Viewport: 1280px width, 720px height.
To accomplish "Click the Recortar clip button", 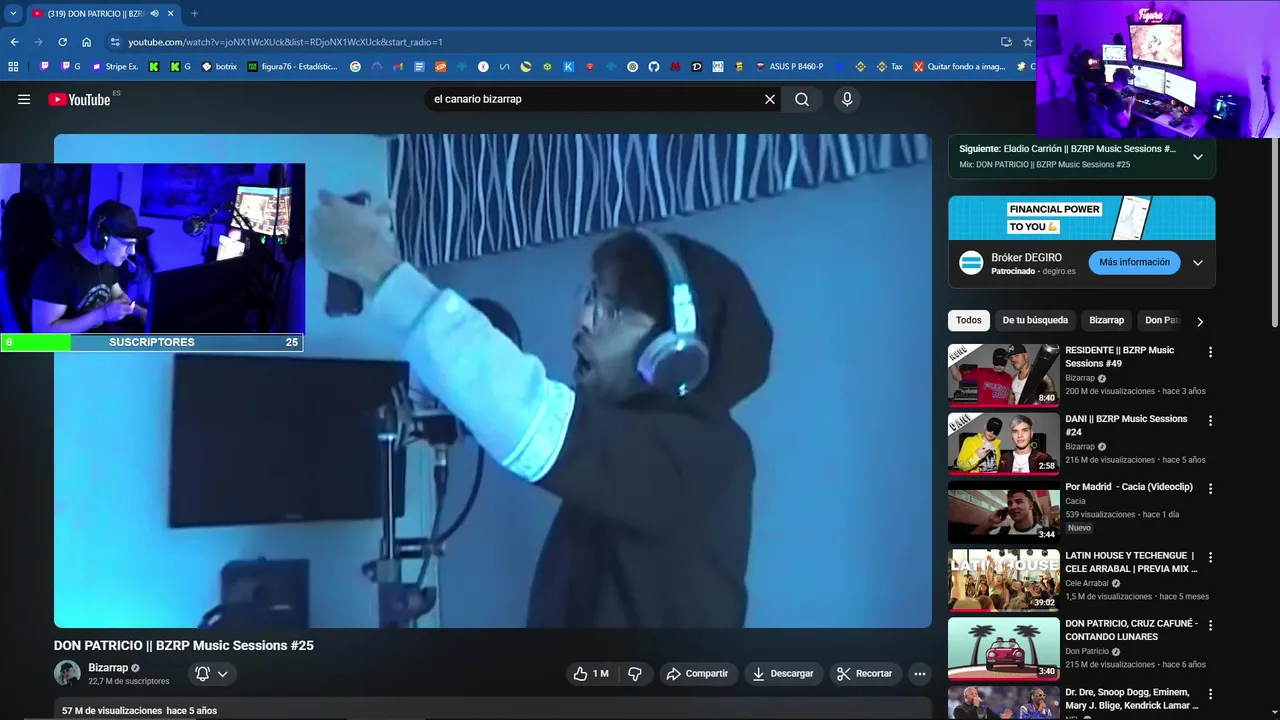I will [x=864, y=674].
